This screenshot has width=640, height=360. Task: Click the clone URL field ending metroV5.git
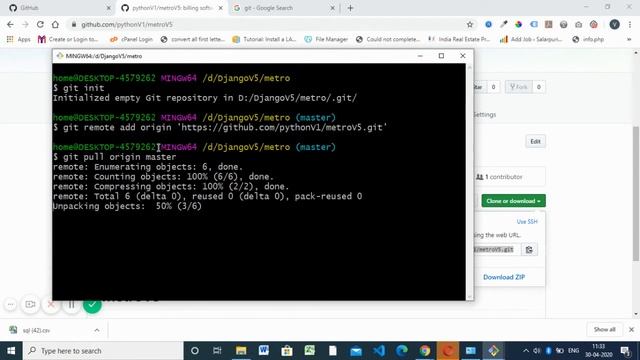497,249
